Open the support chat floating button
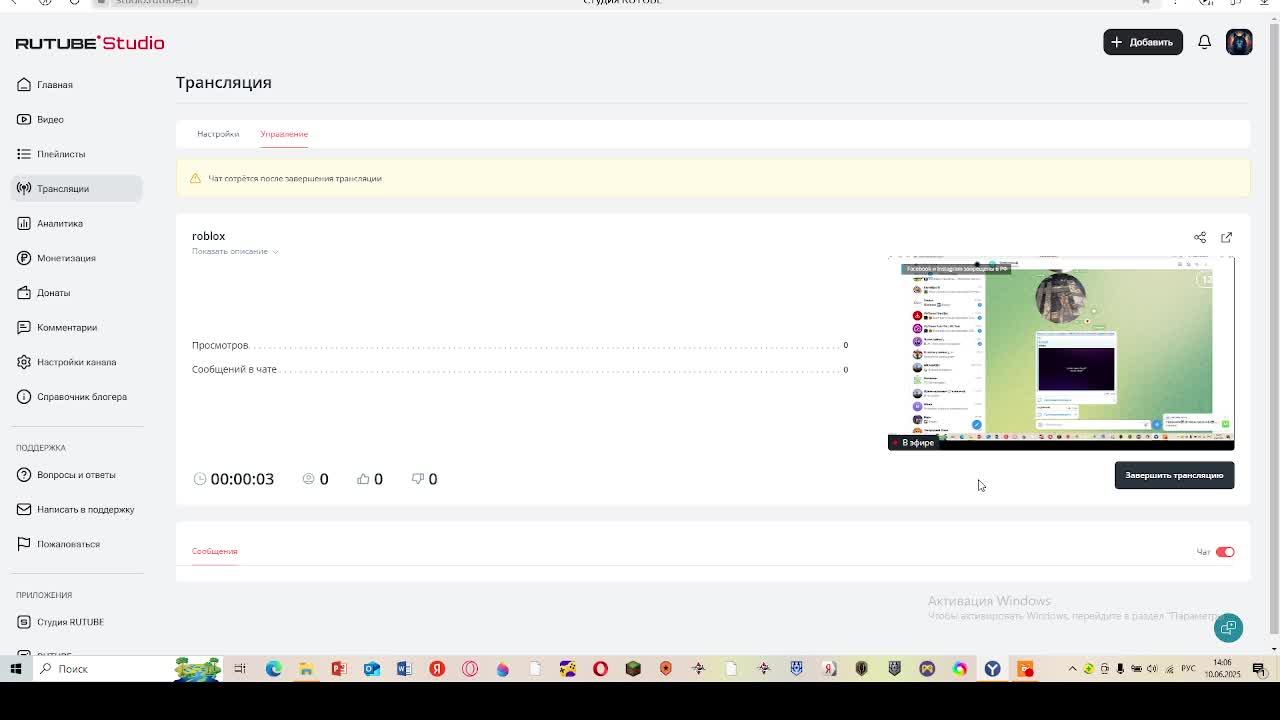 click(1229, 628)
